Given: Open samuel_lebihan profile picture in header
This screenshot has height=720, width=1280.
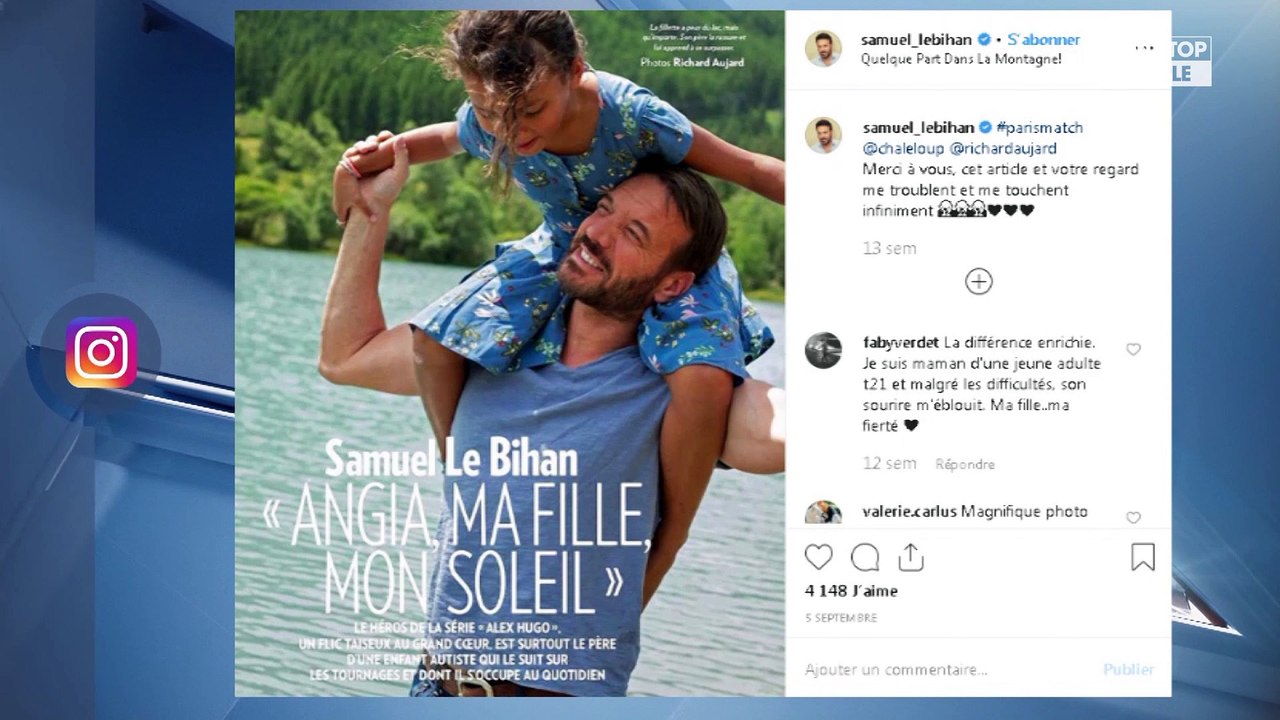Looking at the screenshot, I should tap(823, 48).
